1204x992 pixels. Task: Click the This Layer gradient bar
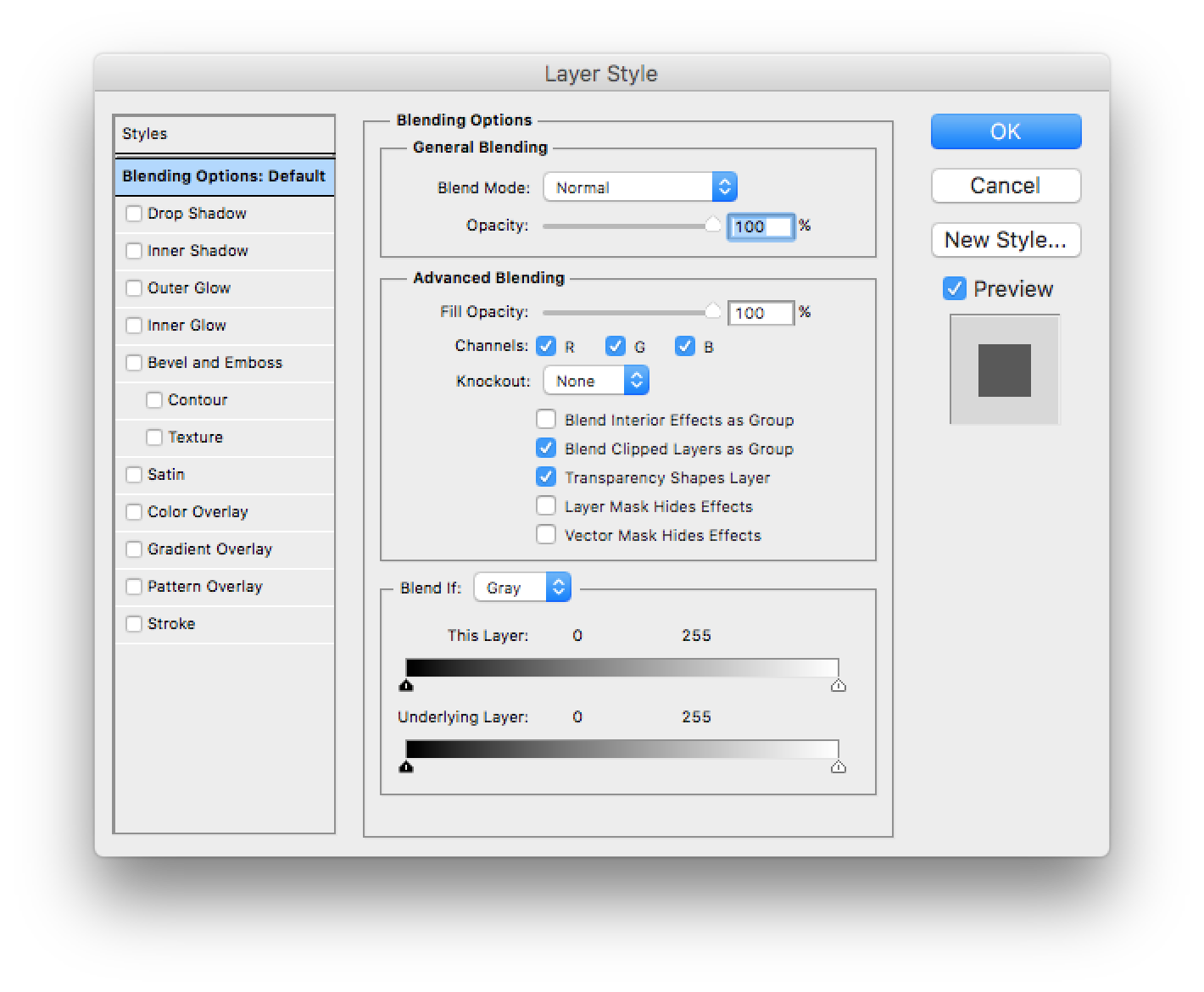pos(622,668)
